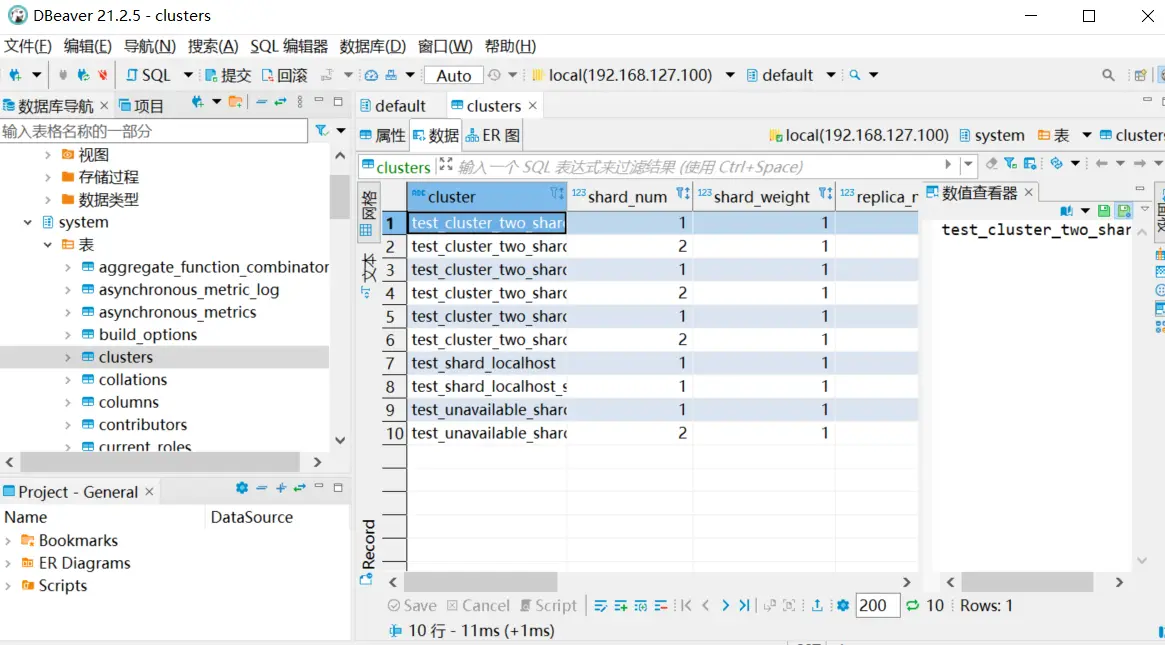Switch to the 网格 grid view side tab
Screen dimensions: 1165x645
368,213
